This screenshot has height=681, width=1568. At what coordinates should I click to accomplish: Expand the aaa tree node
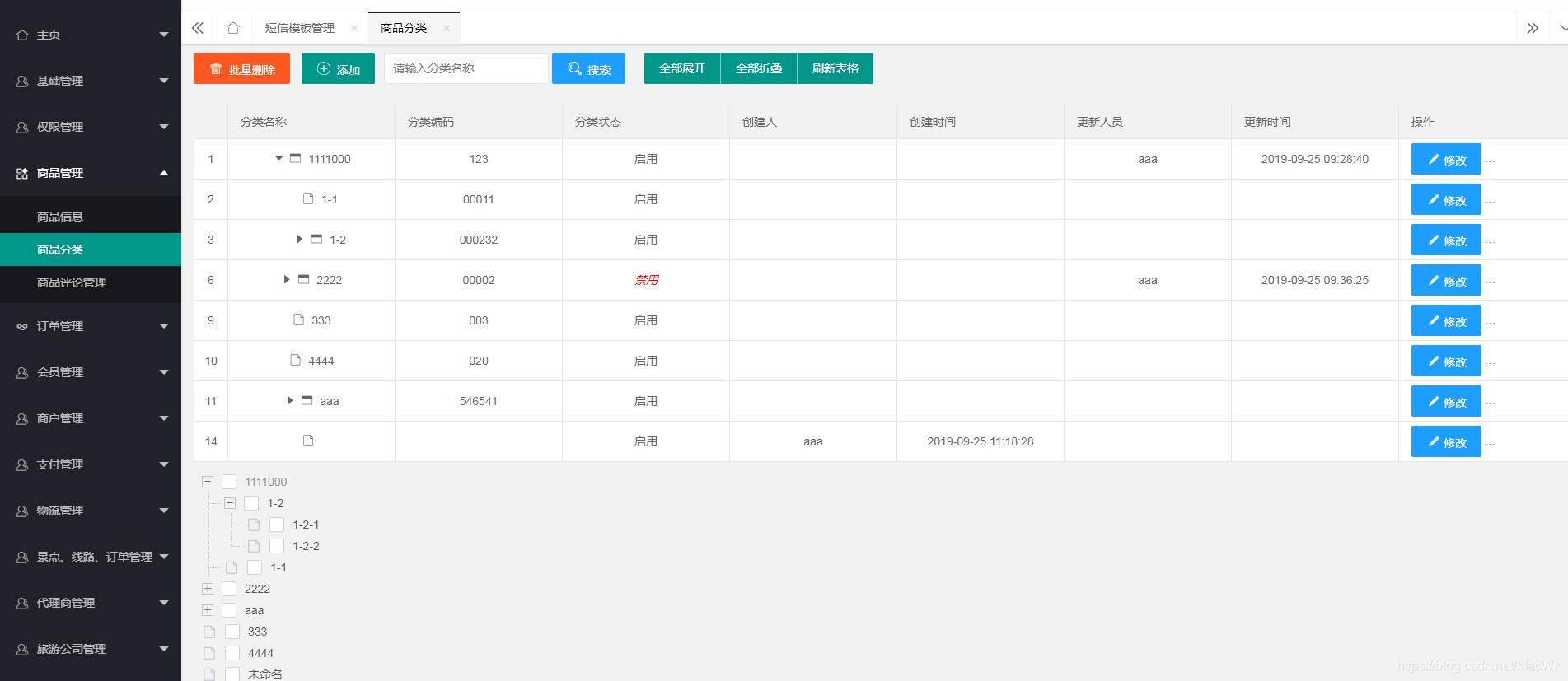[x=208, y=610]
